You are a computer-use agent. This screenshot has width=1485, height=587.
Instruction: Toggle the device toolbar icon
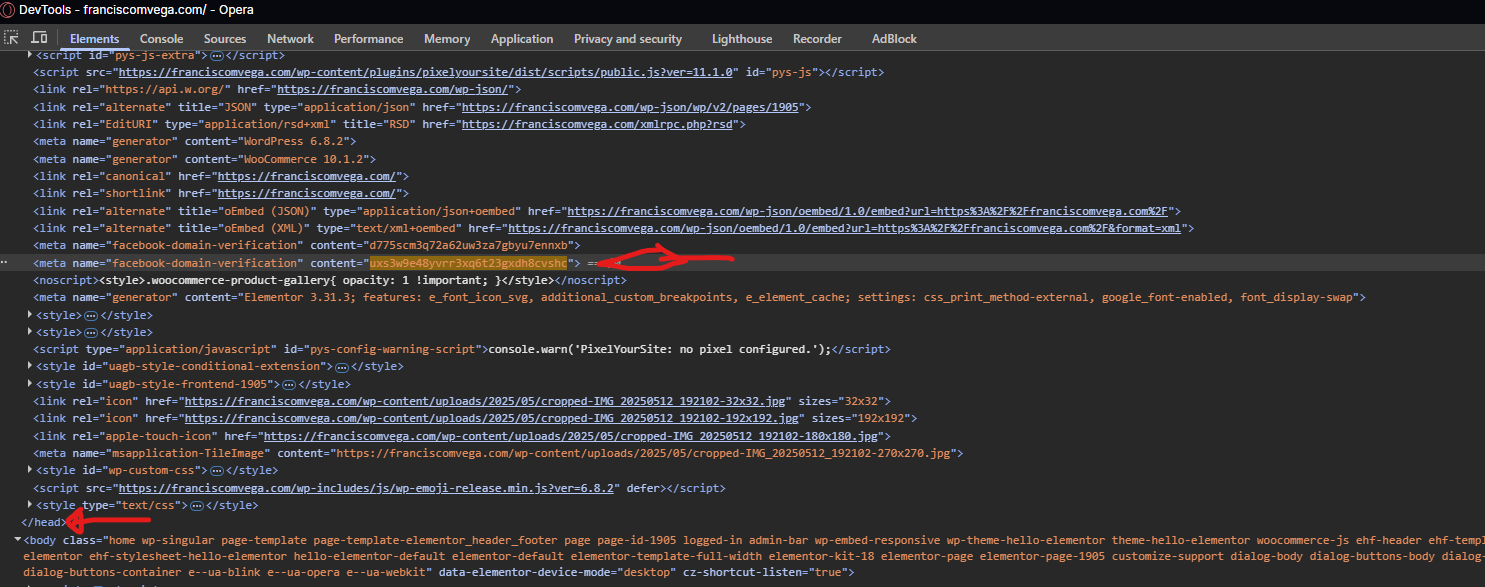[39, 38]
